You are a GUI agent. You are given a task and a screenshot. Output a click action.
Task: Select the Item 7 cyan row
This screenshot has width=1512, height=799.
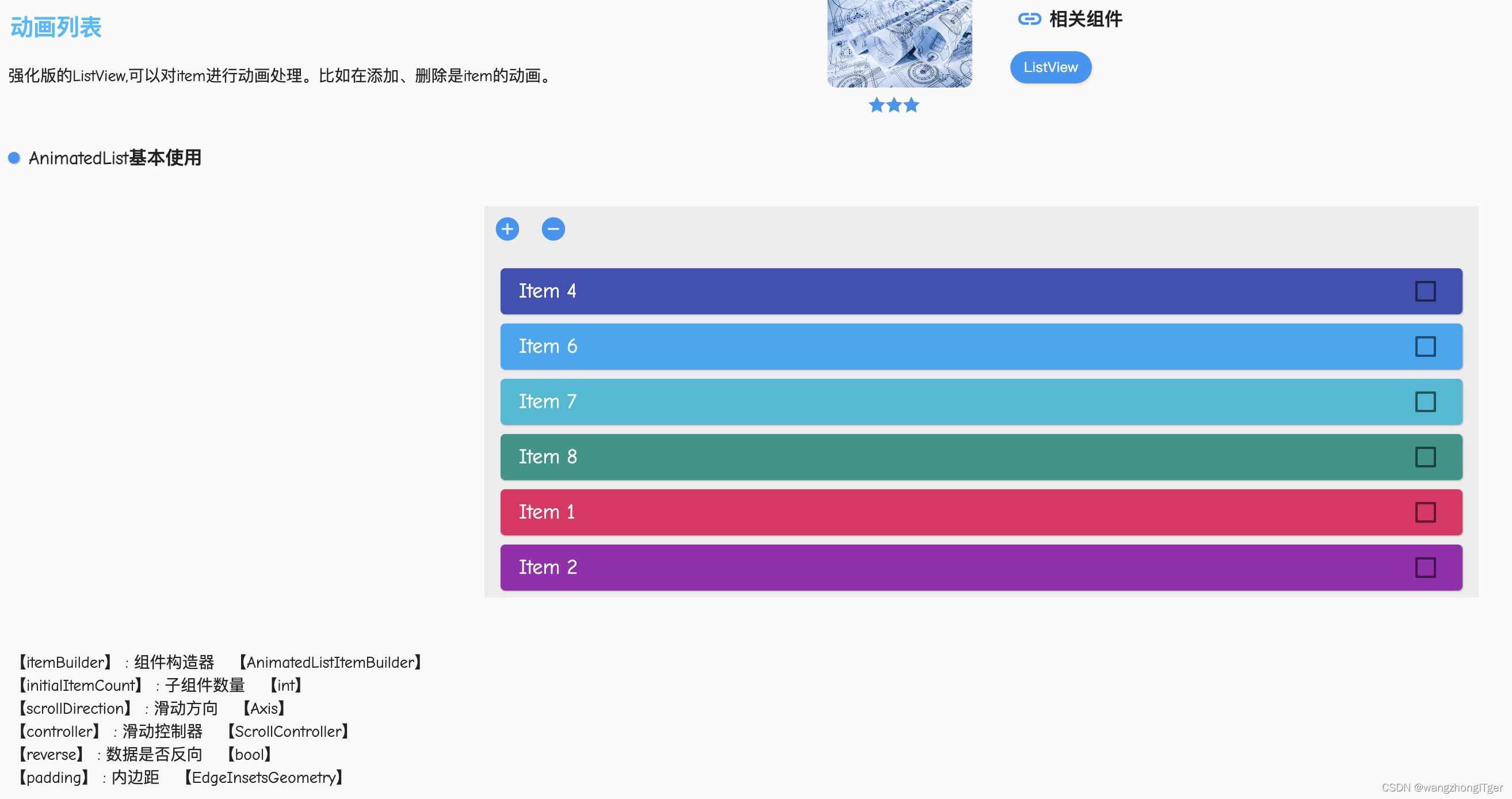pyautogui.click(x=981, y=402)
